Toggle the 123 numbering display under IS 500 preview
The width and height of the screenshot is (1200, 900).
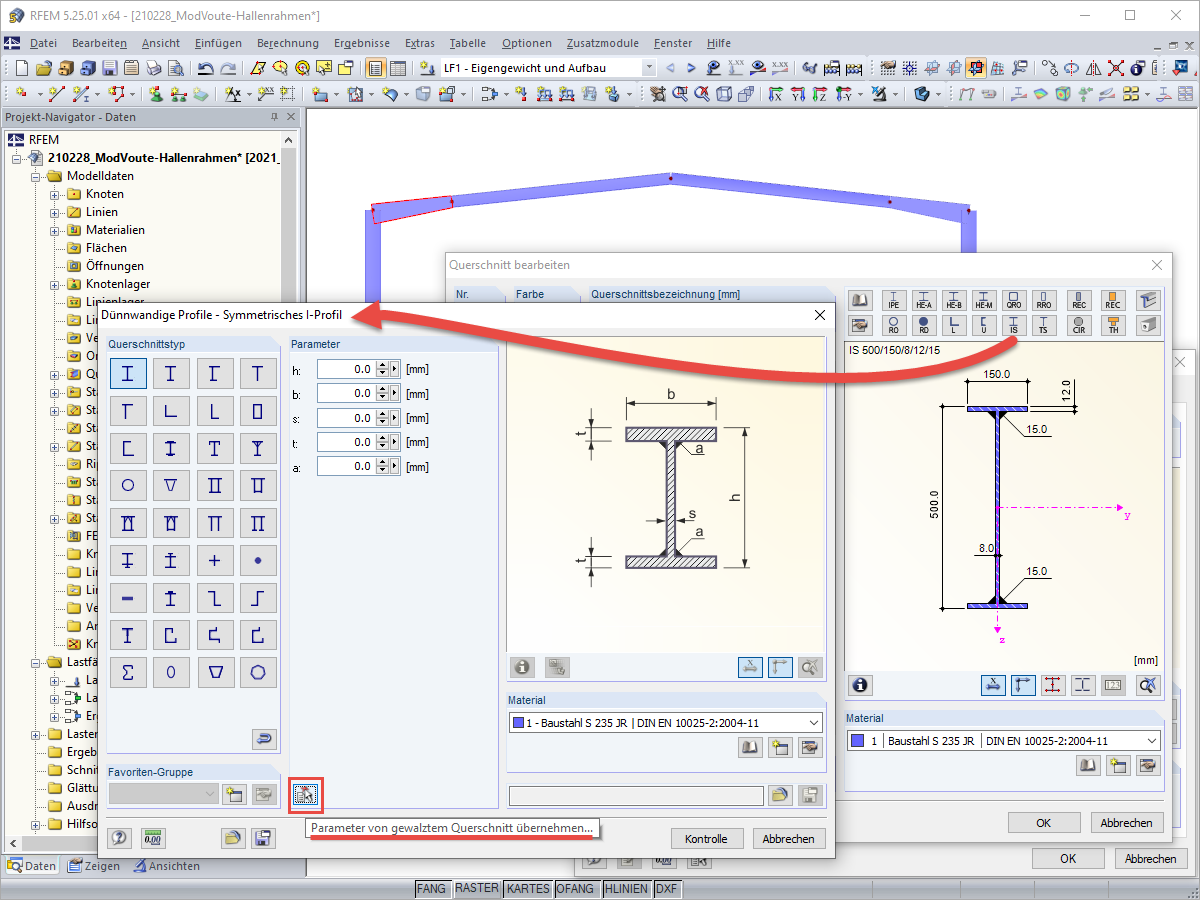(x=1114, y=685)
